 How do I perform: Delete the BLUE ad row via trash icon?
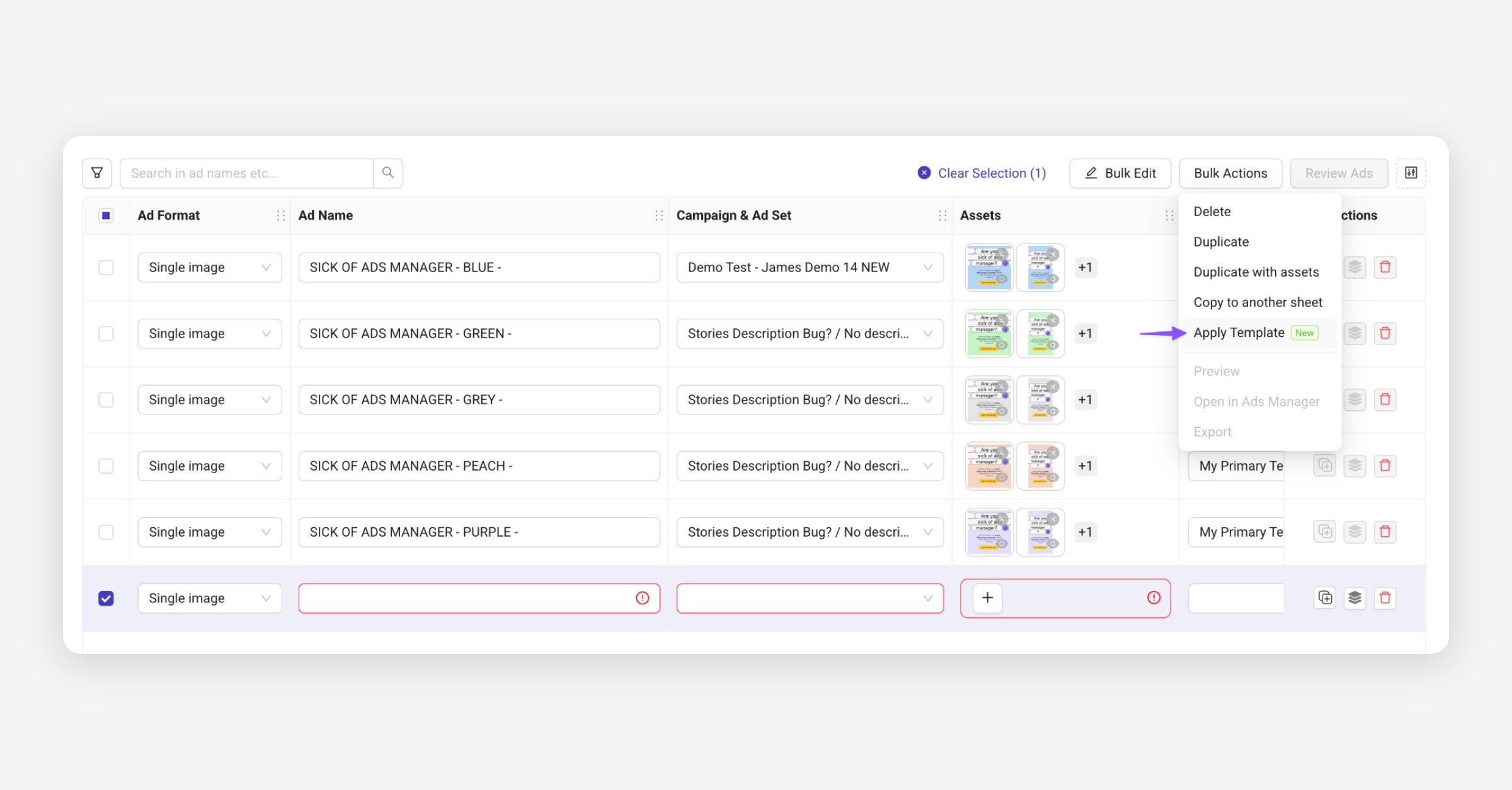click(x=1385, y=267)
